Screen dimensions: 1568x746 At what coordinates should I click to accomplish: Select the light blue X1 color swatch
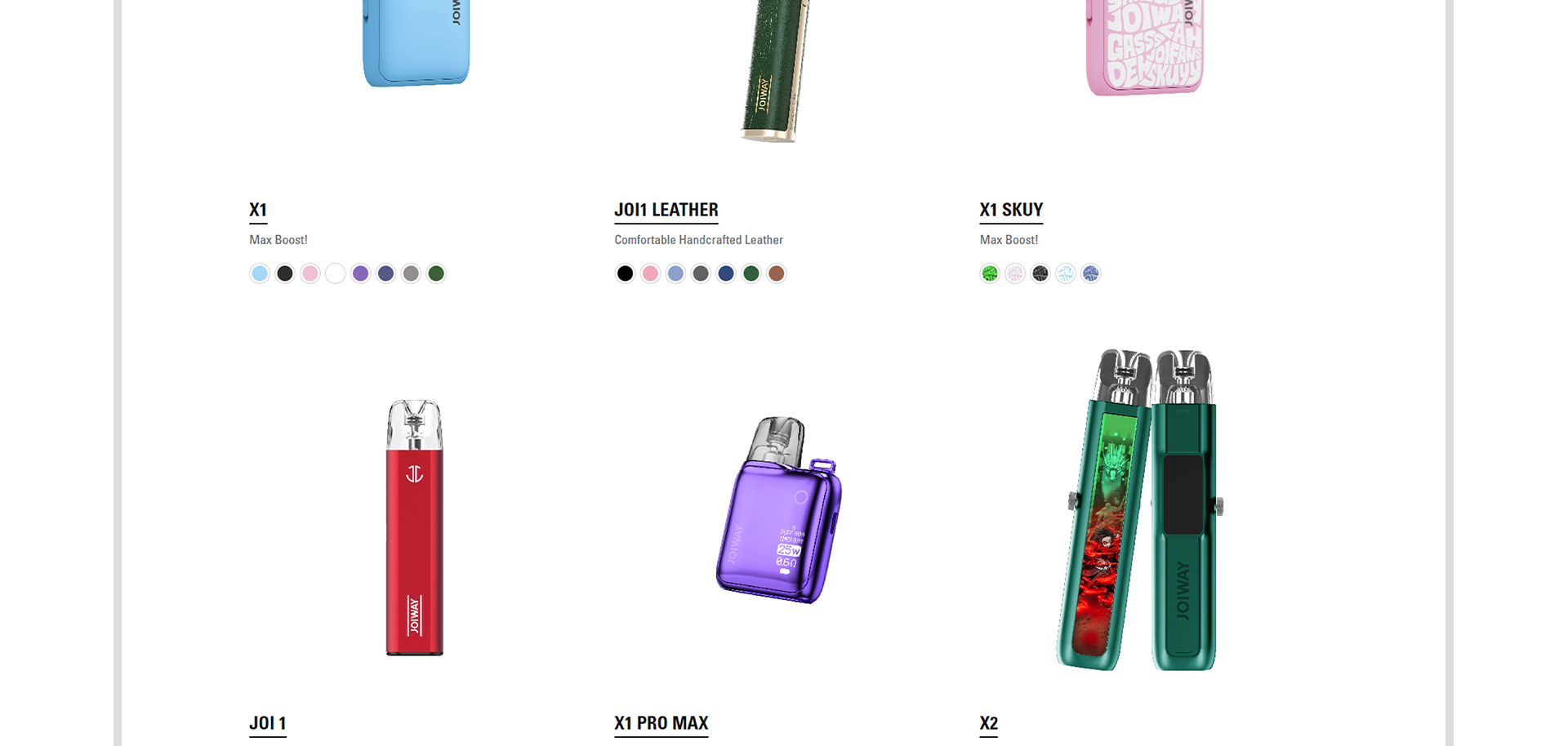260,273
